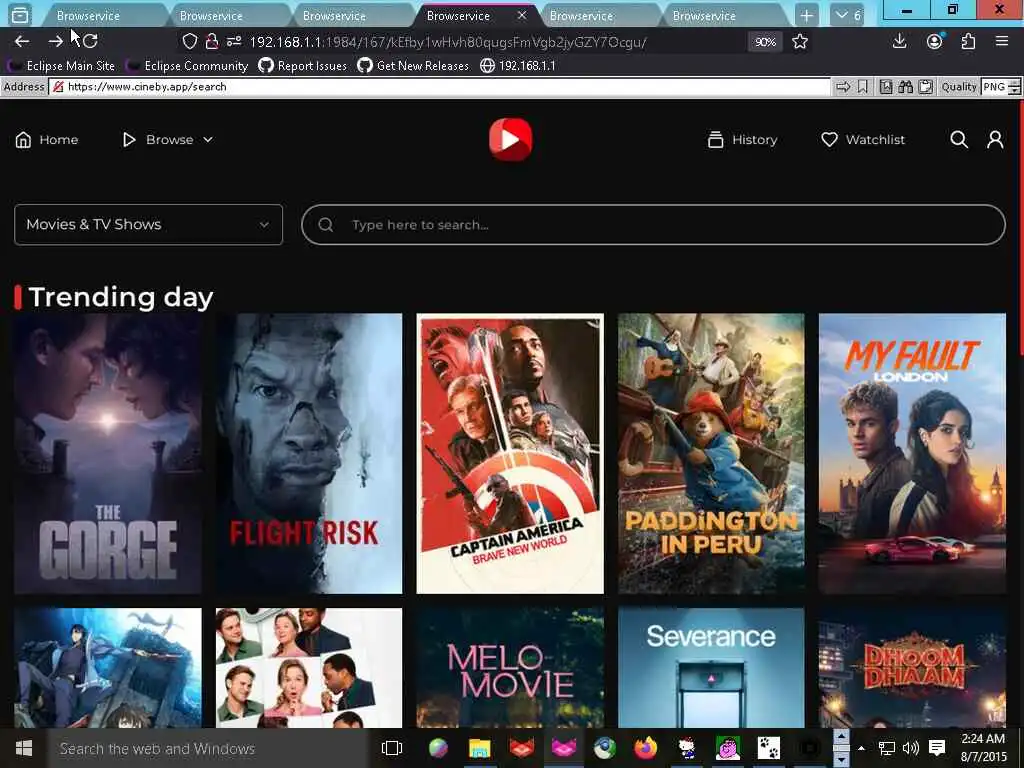
Task: Open the Firefox extensions puzzle icon
Action: click(x=968, y=42)
